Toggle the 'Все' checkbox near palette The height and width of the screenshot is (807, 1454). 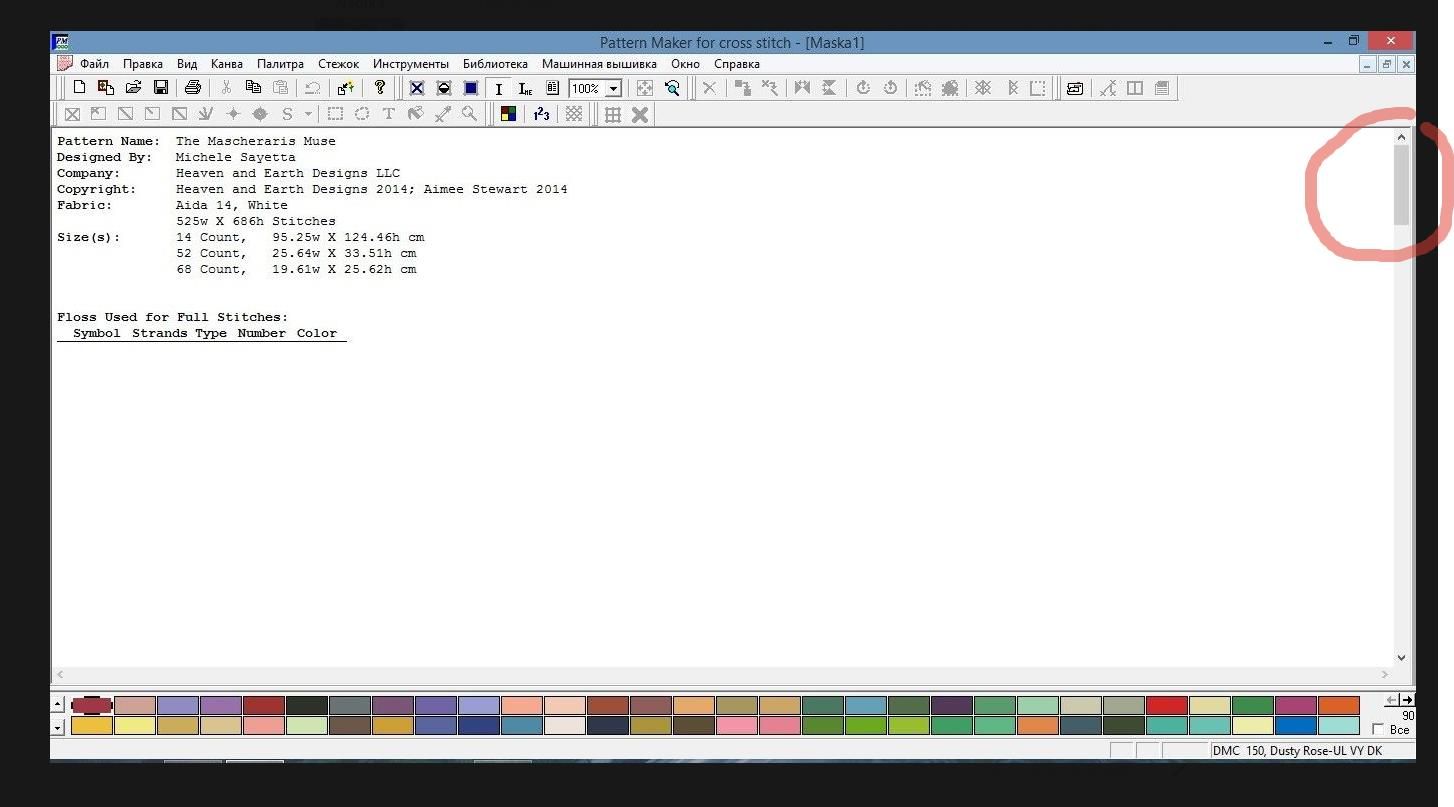[x=1379, y=730]
